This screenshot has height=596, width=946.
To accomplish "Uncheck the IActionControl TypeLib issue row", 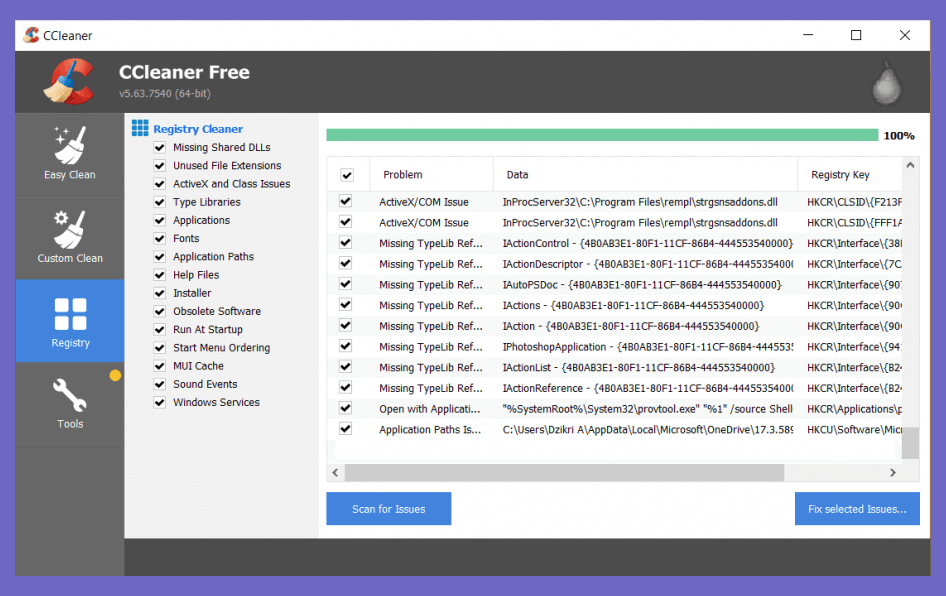I will coord(345,243).
